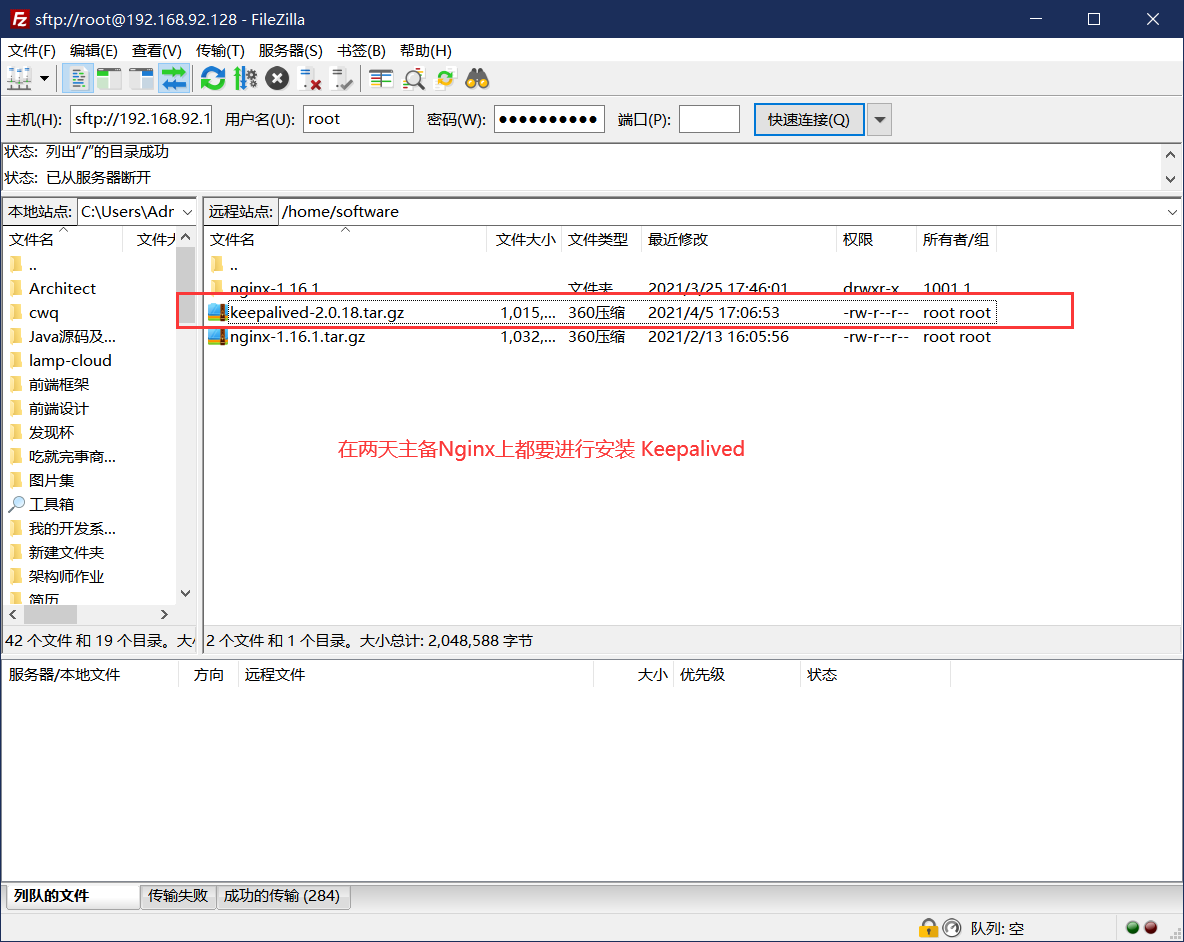Open the 帮助(H) menu
The image size is (1184, 942).
425,51
